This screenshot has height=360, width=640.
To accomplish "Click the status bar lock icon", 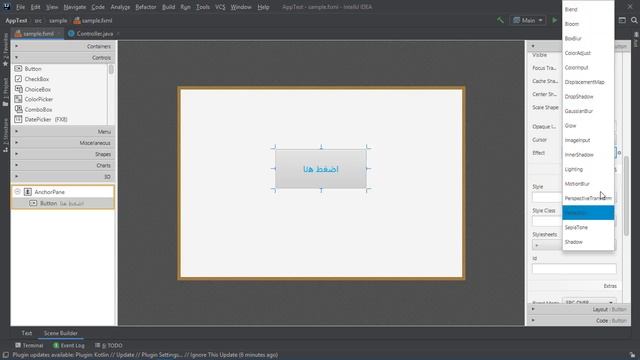I will (632, 355).
